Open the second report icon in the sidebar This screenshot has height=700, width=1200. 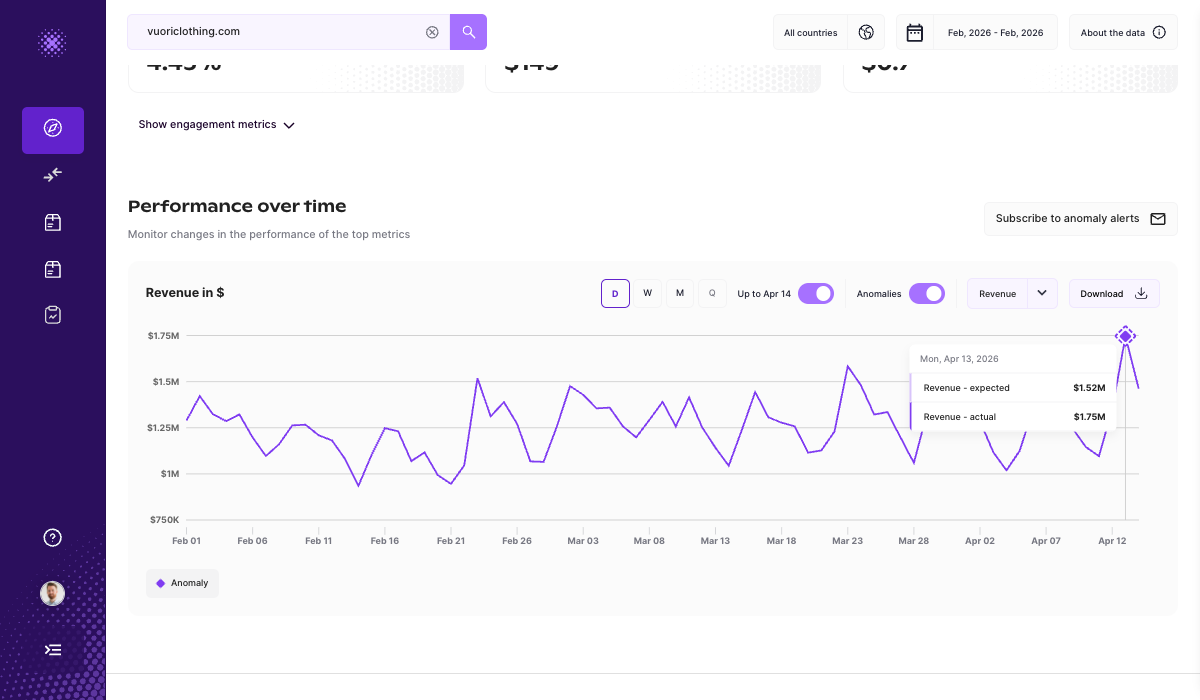pyautogui.click(x=52, y=268)
